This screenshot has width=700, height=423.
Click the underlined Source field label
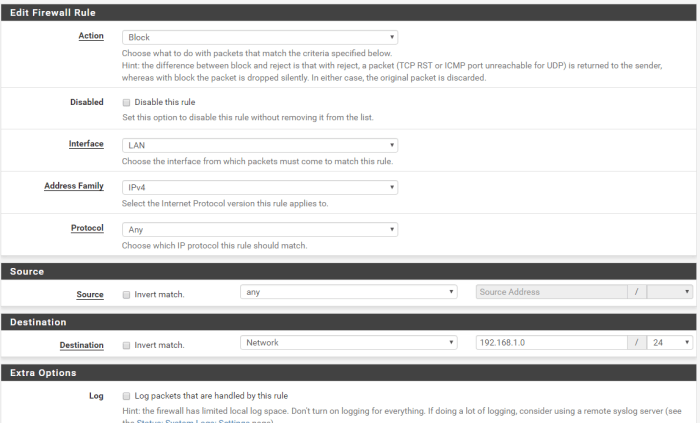tap(89, 294)
